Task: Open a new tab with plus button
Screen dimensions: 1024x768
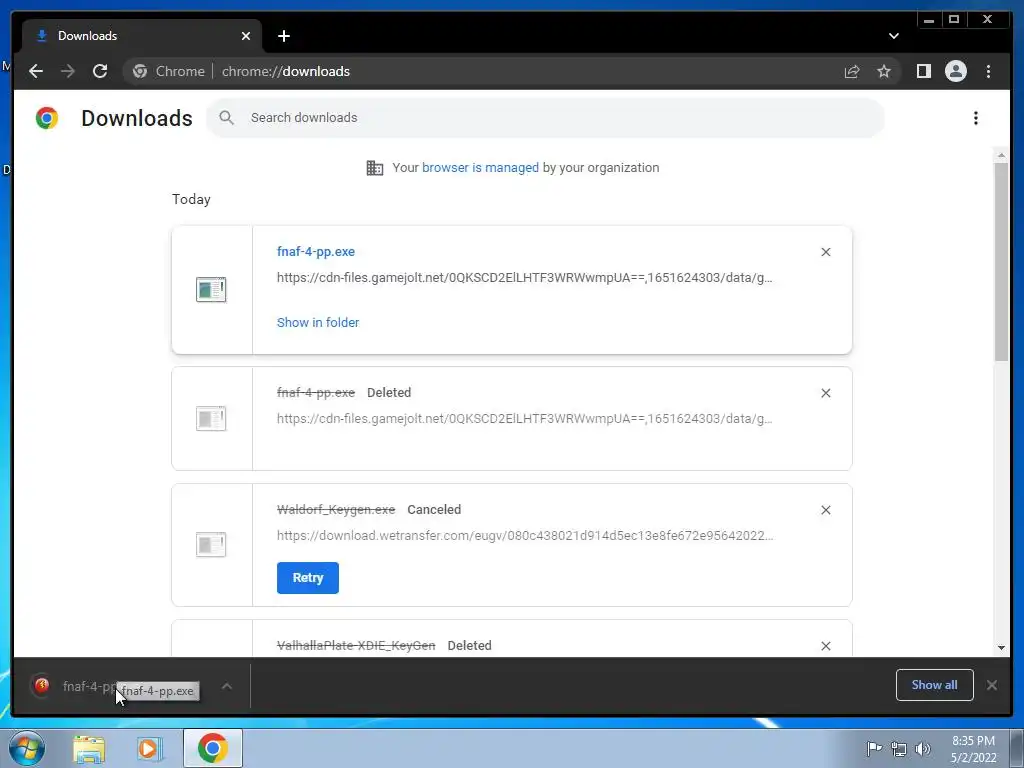Action: coord(283,36)
